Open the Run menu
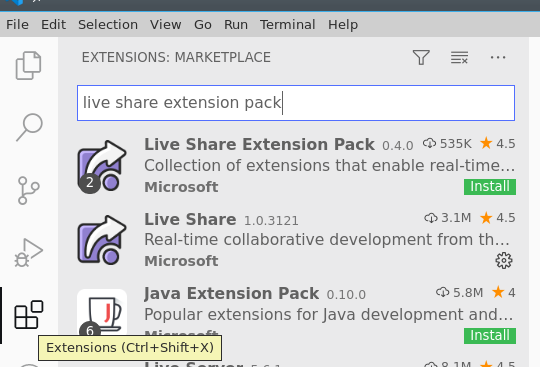 (236, 25)
